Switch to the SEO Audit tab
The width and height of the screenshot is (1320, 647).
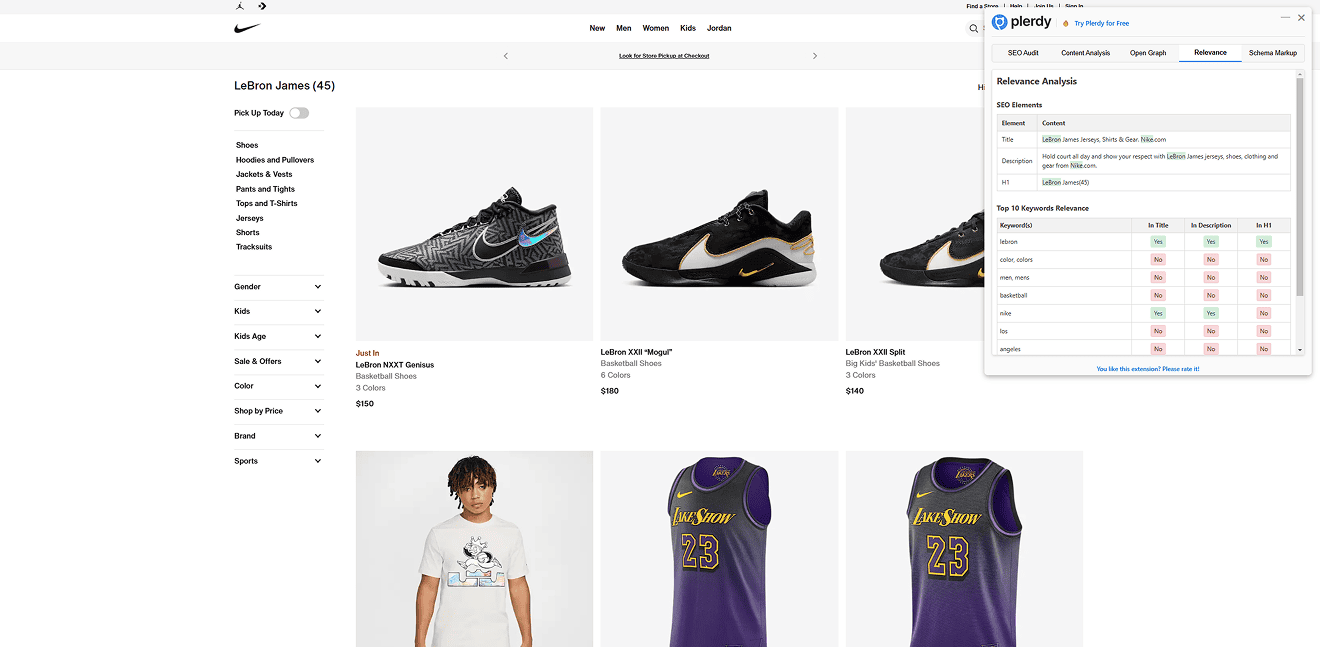tap(1023, 53)
